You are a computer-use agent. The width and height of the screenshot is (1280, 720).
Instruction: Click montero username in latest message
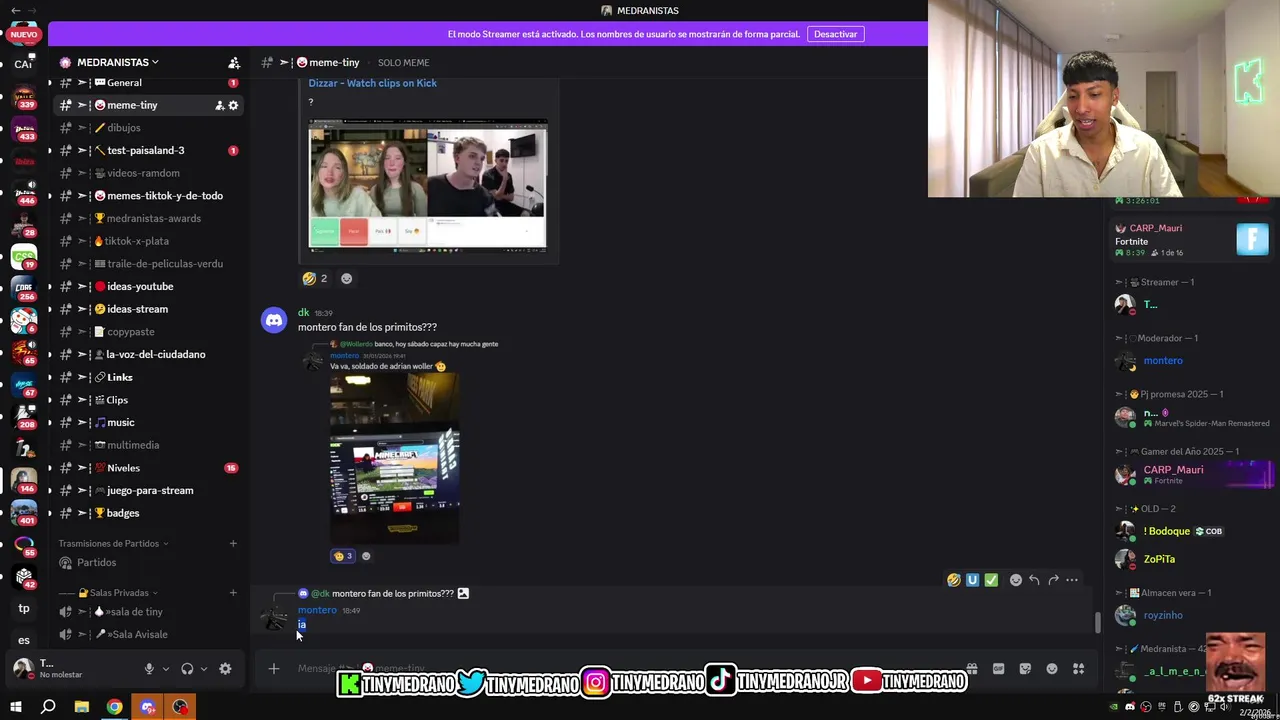click(317, 610)
